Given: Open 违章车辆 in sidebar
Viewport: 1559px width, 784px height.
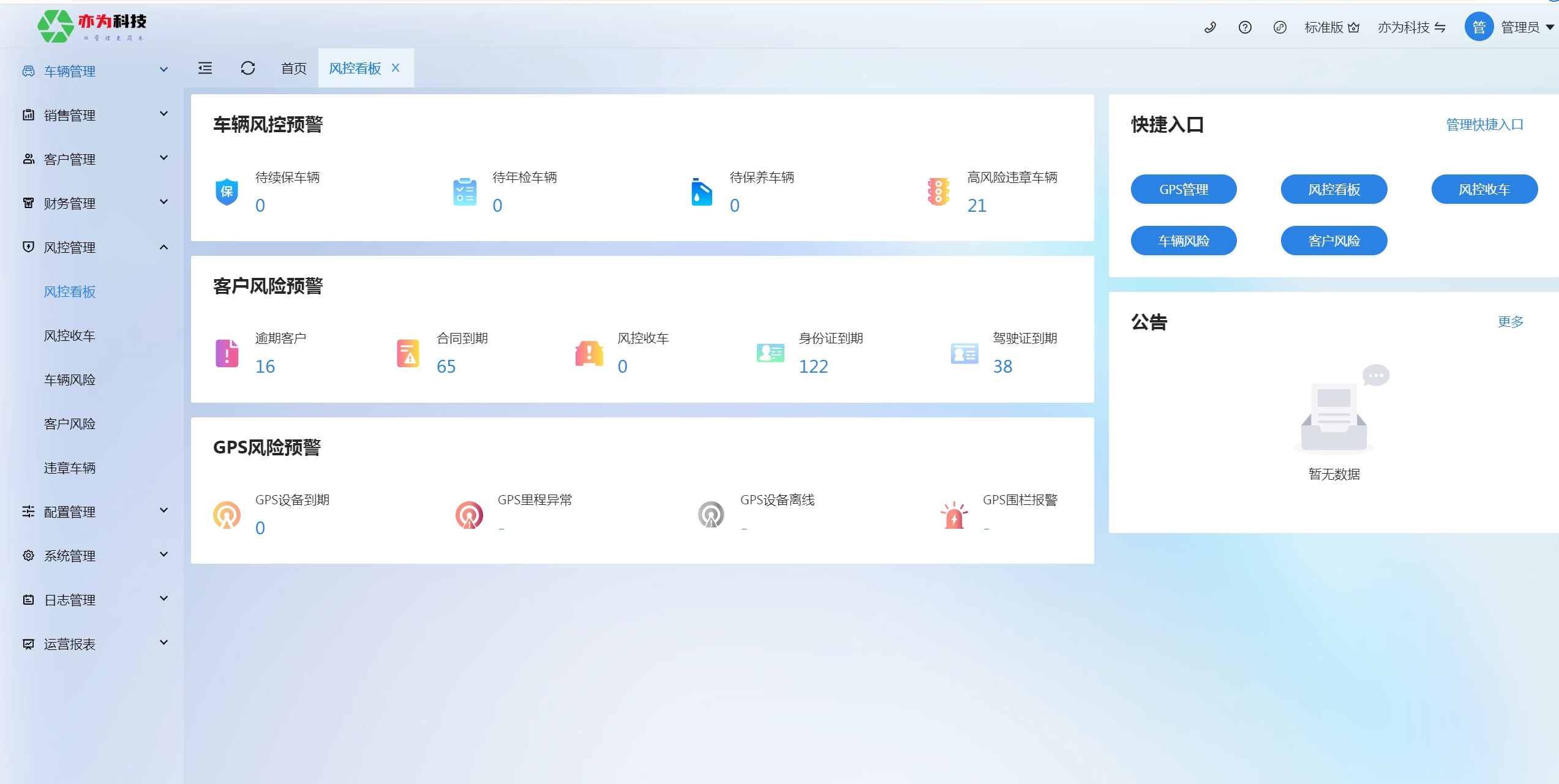Looking at the screenshot, I should click(69, 468).
